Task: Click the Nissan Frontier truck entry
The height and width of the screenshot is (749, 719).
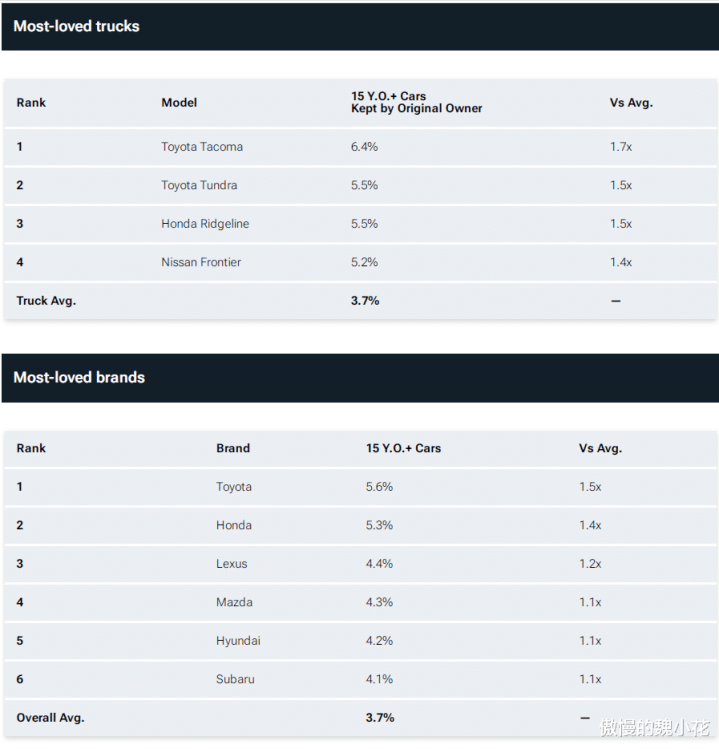Action: 201,262
